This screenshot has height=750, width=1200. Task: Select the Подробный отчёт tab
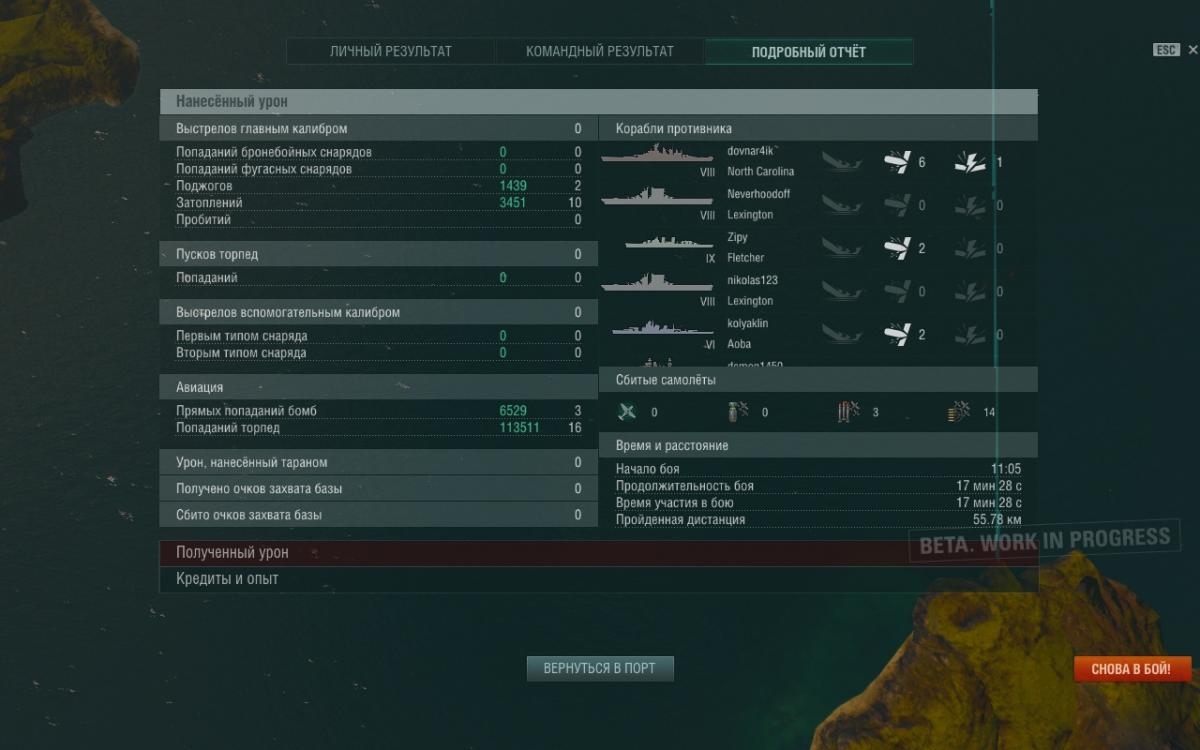pos(809,52)
